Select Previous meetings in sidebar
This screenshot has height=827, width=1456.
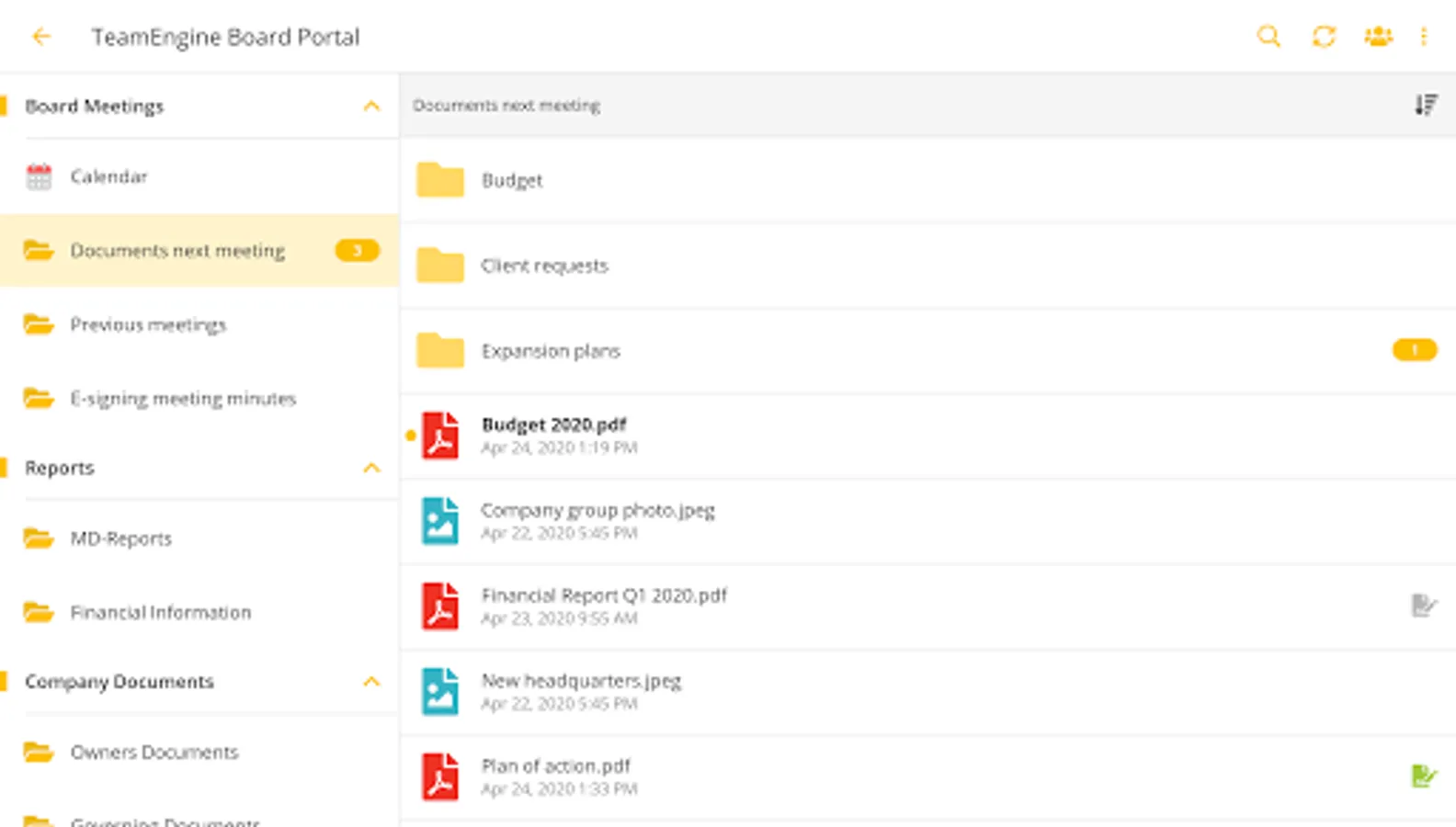(x=148, y=325)
